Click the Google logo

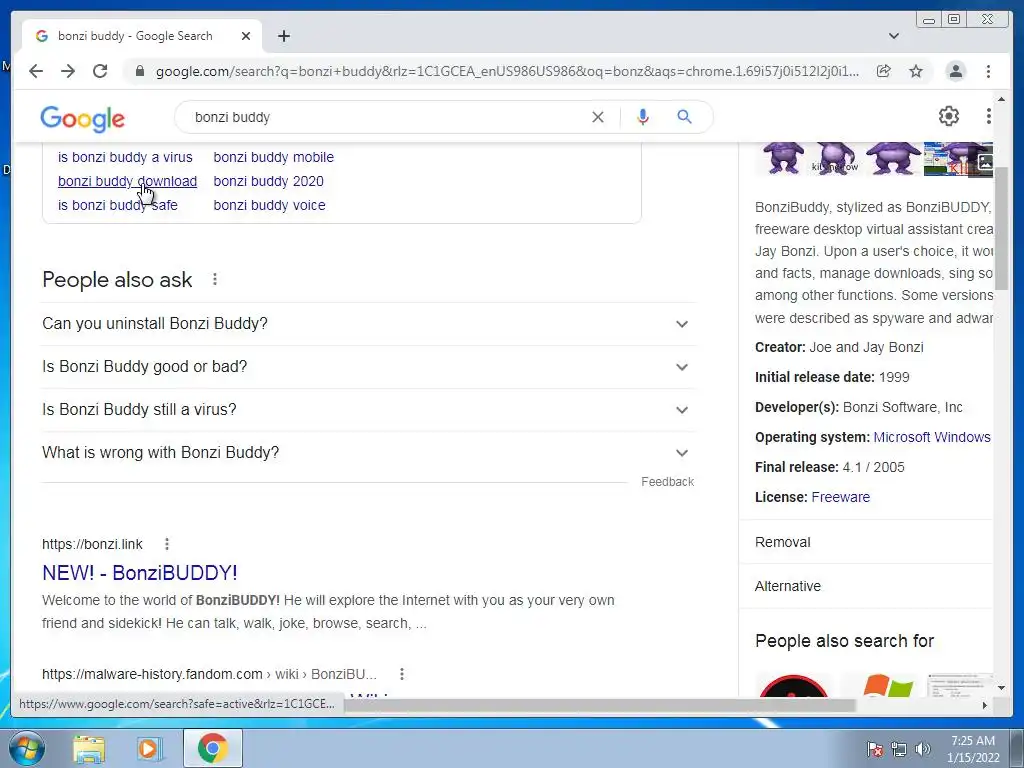(82, 119)
